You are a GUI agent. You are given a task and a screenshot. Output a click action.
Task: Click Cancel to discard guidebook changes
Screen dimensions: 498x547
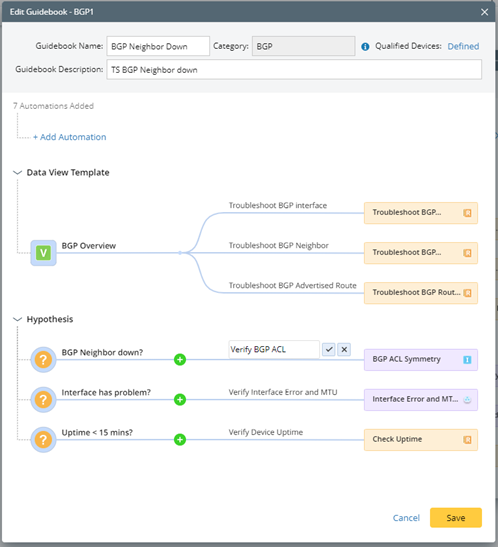pos(406,518)
